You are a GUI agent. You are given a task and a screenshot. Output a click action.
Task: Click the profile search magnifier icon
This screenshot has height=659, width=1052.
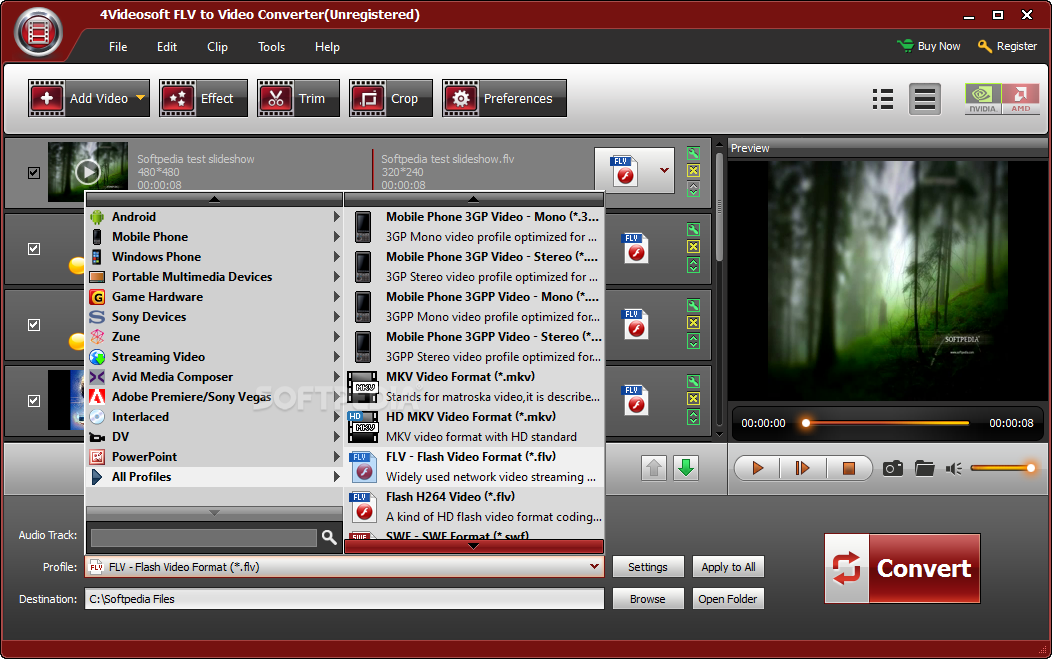click(x=329, y=537)
